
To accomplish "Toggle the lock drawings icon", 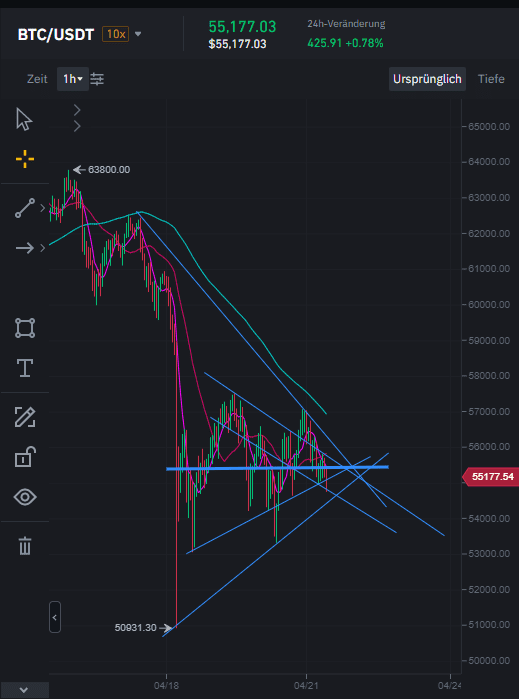I will pyautogui.click(x=25, y=457).
